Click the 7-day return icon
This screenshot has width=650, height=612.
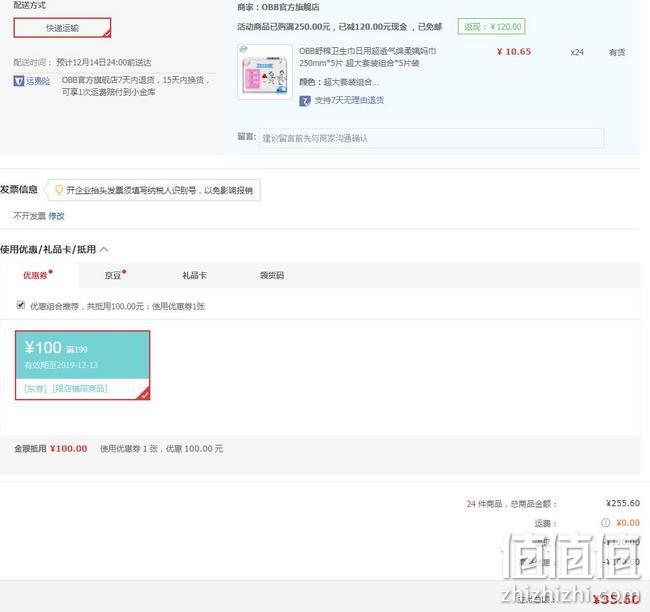[x=305, y=100]
